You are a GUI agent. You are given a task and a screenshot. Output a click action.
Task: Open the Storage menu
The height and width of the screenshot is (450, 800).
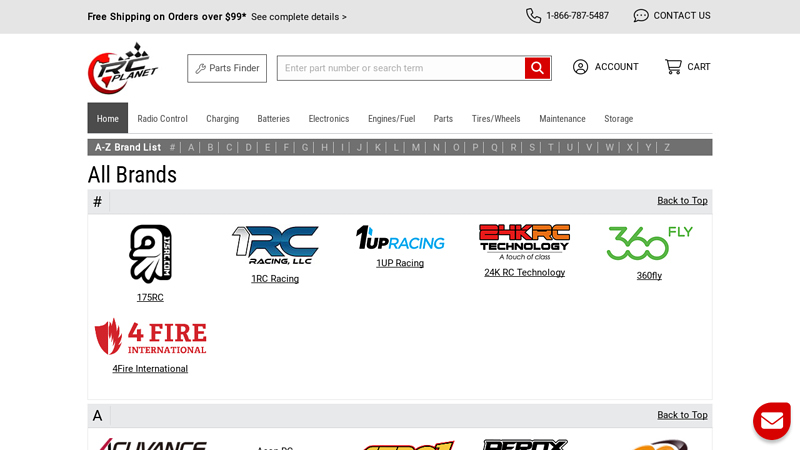click(x=618, y=118)
